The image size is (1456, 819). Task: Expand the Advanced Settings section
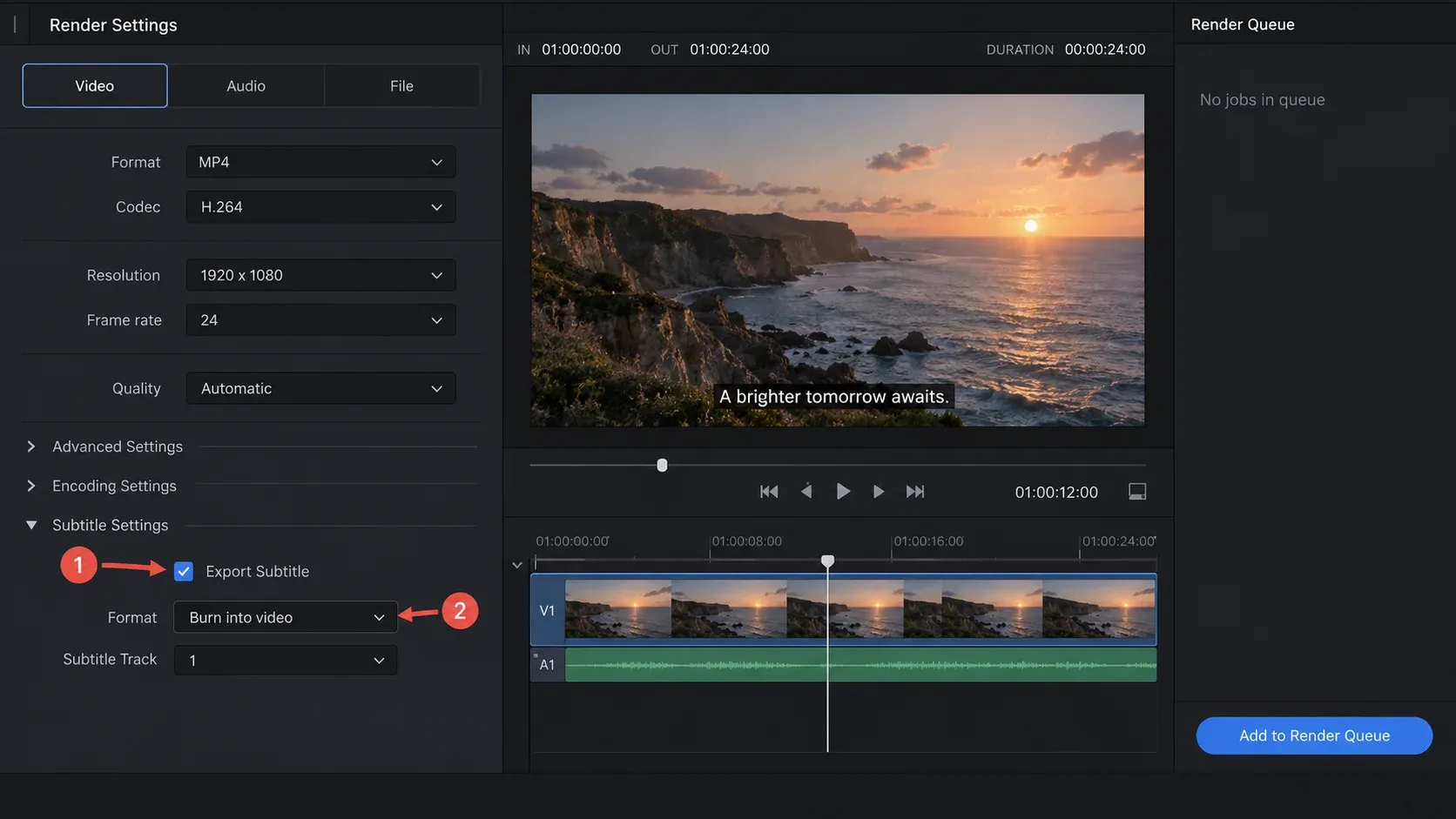point(31,446)
